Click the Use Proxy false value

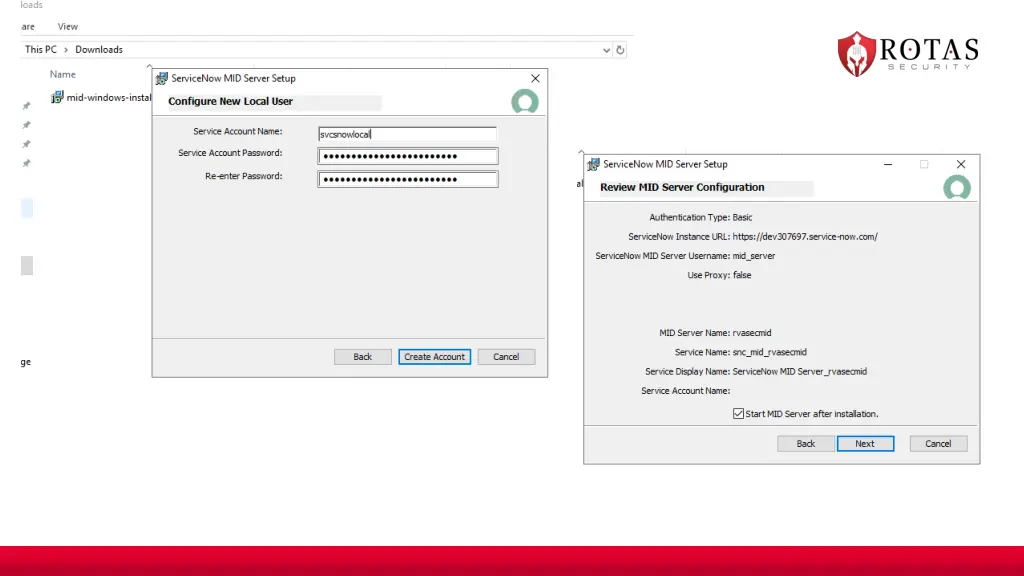[x=742, y=275]
